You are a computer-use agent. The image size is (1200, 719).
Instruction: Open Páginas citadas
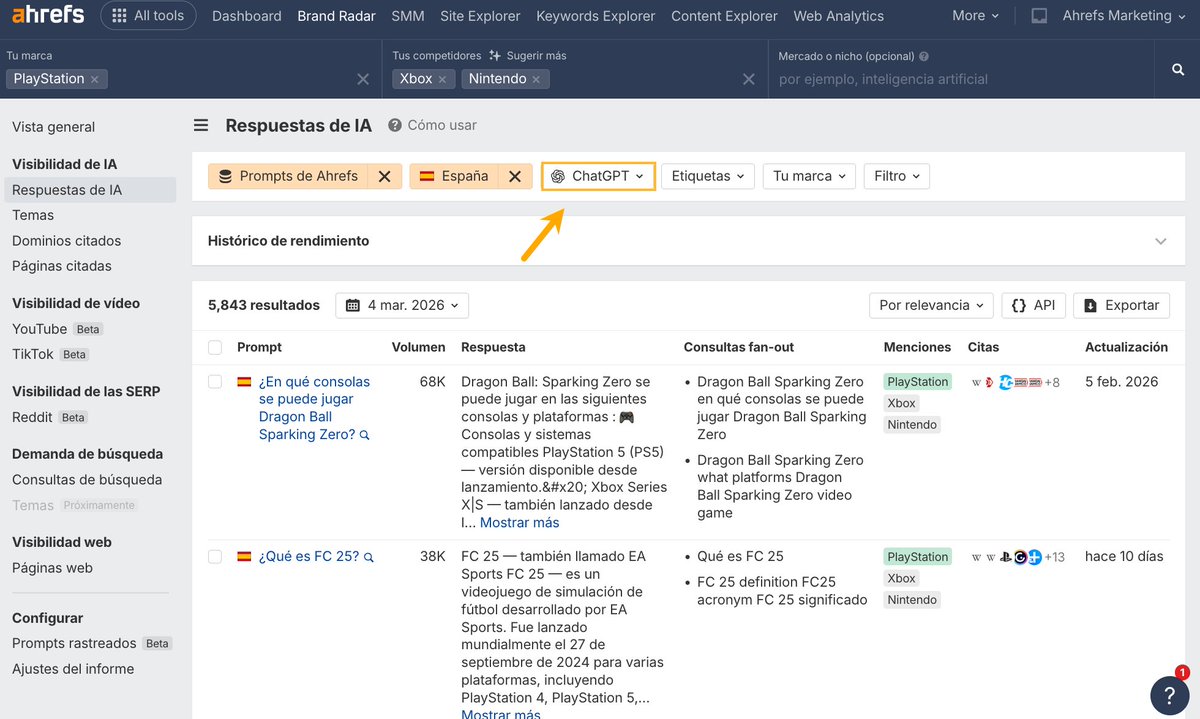[x=62, y=266]
